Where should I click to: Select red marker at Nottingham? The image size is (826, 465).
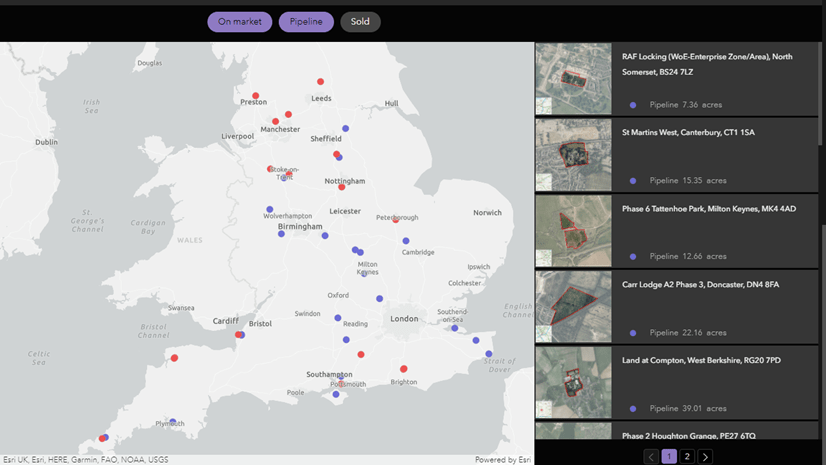point(341,187)
